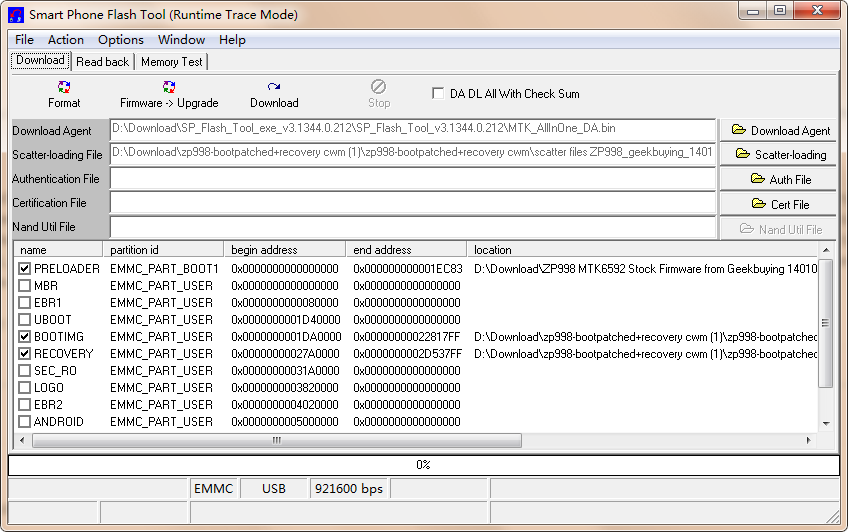Viewport: 848px width, 532px height.
Task: Click BOOTIMG begin address 0x0000000001DA0000
Action: coord(286,337)
